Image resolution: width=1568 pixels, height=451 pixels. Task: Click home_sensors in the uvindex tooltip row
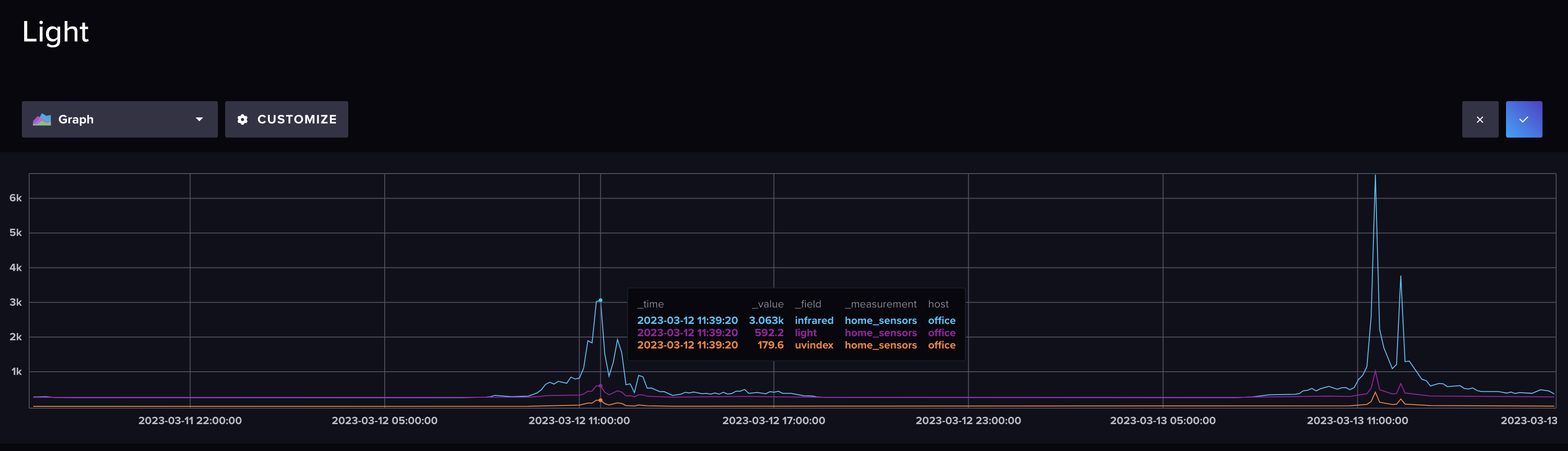(880, 345)
